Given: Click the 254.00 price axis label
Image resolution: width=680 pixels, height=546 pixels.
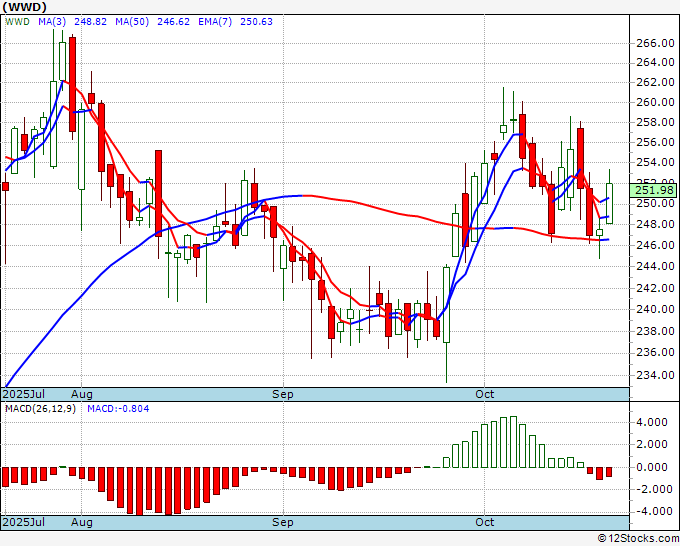Looking at the screenshot, I should click(655, 163).
